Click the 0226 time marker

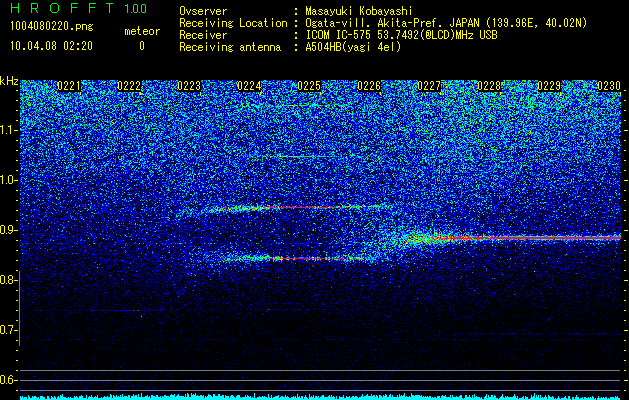click(x=369, y=86)
